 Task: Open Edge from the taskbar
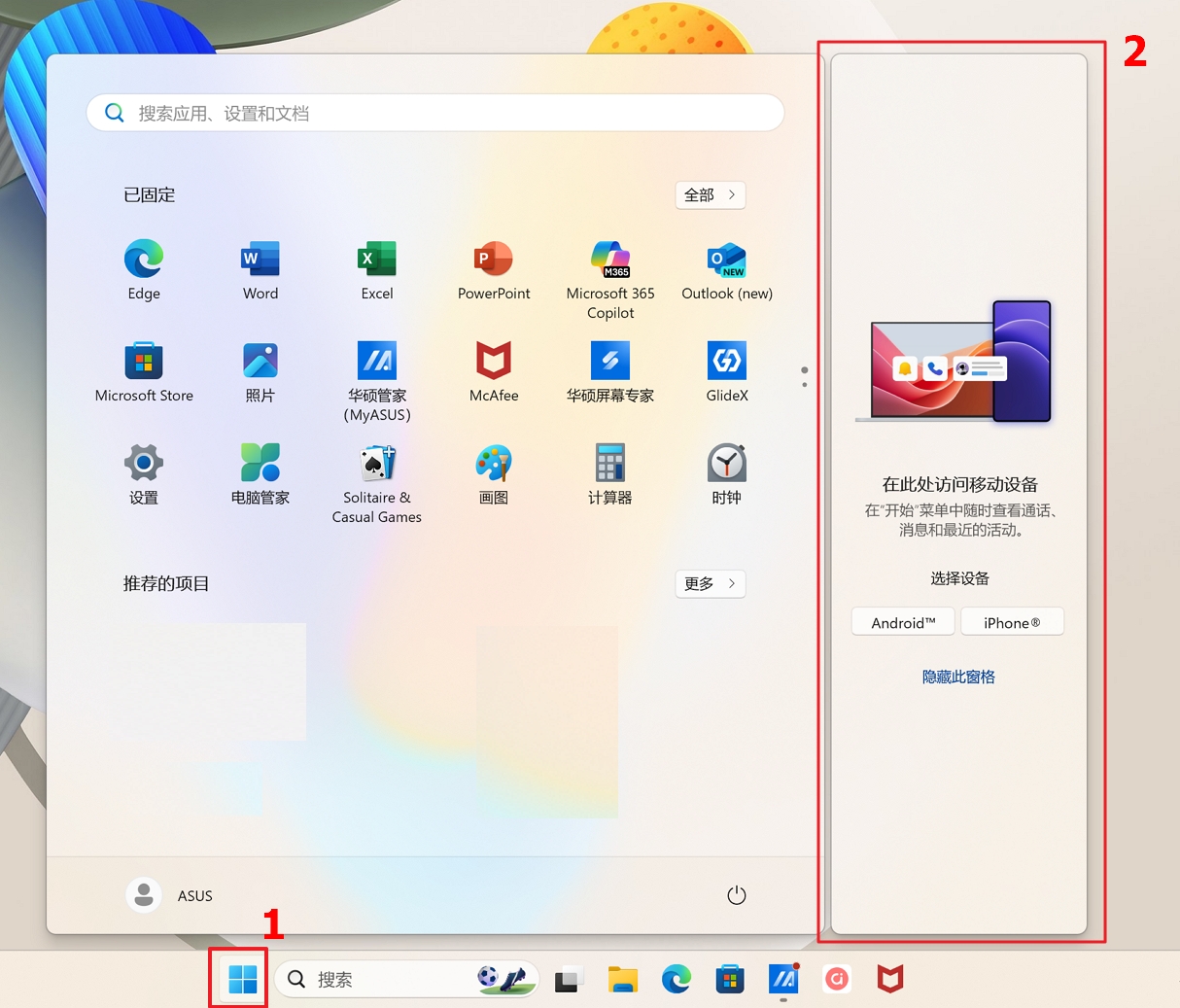[677, 980]
